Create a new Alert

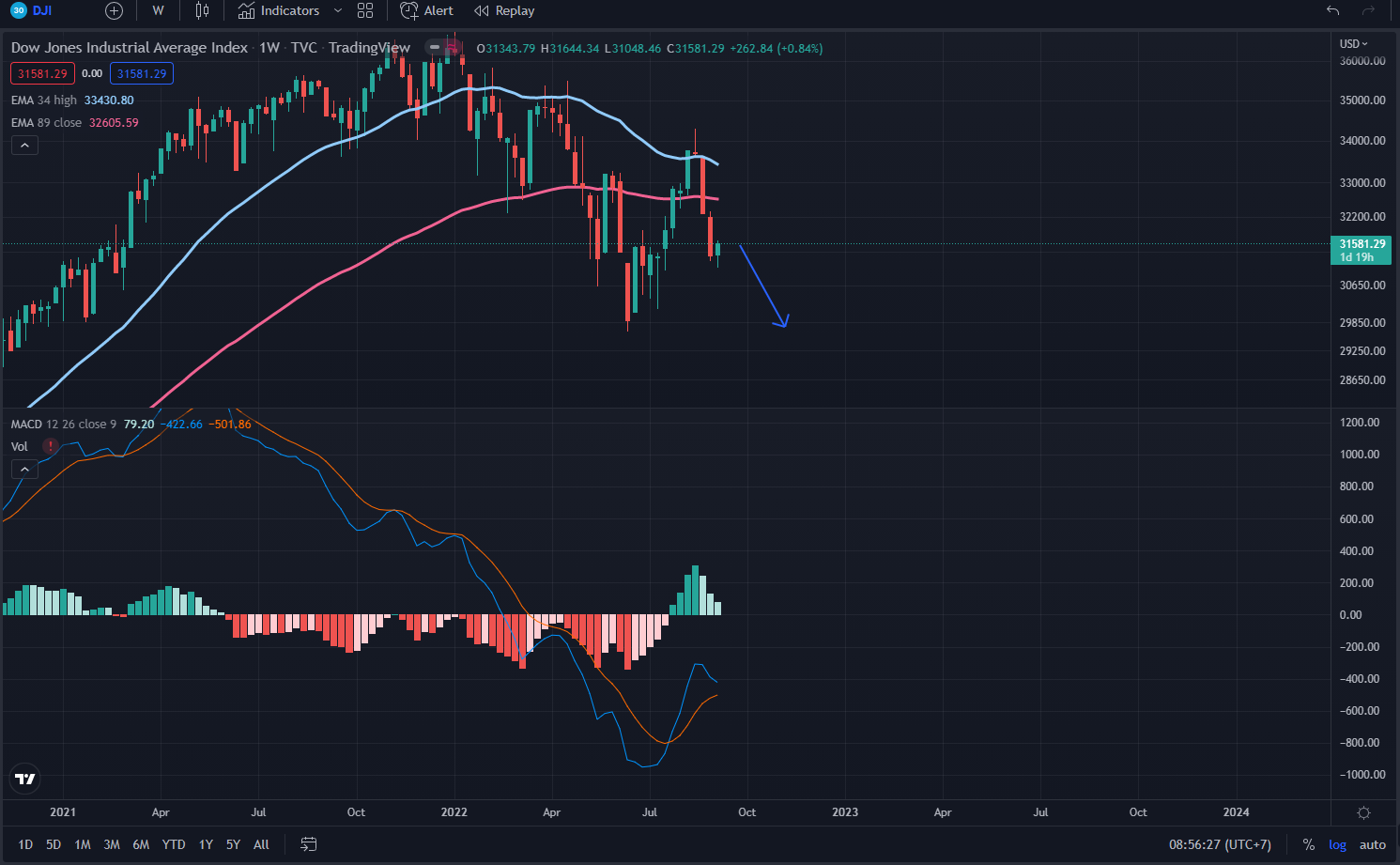(426, 11)
